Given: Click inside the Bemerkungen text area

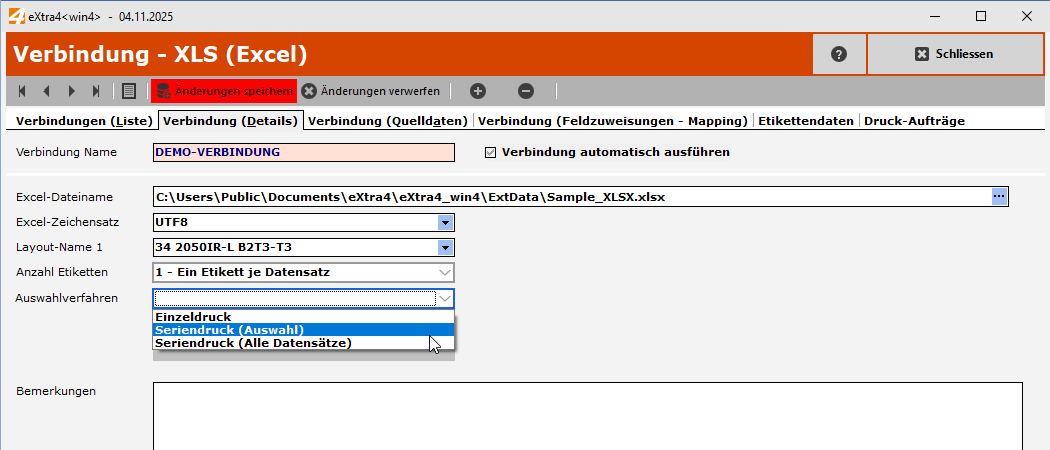Looking at the screenshot, I should pyautogui.click(x=588, y=416).
